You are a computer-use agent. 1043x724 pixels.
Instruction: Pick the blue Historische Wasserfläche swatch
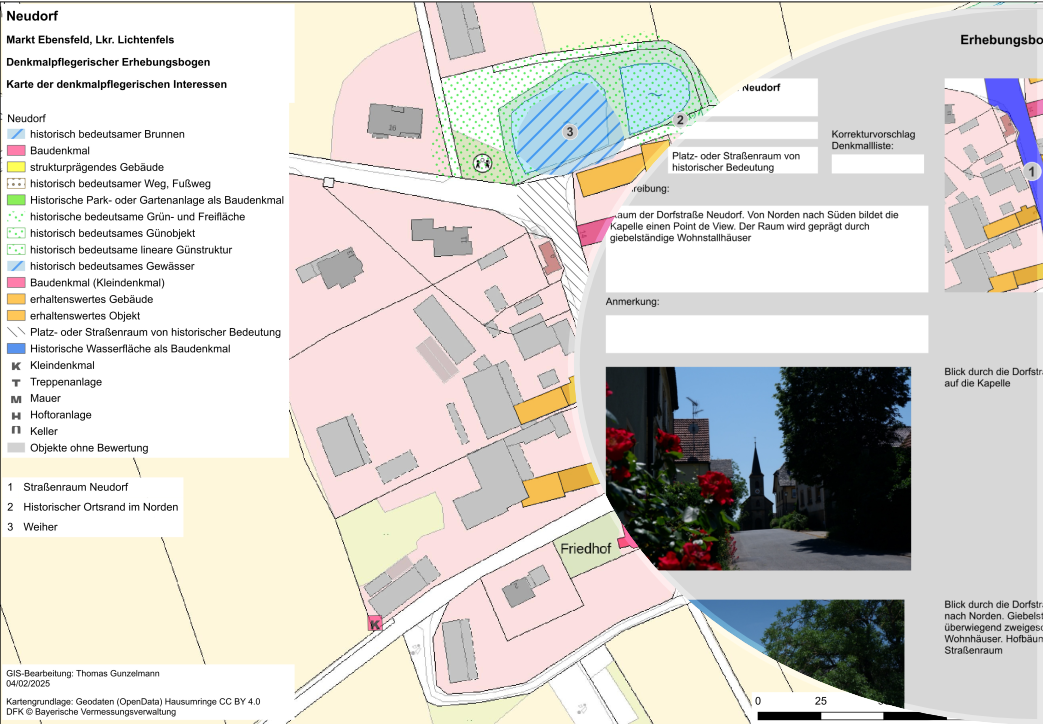(15, 349)
